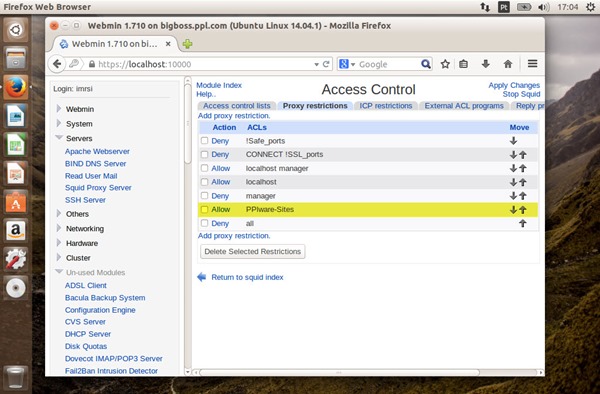The height and width of the screenshot is (394, 600).
Task: Select the Webmin 1.710 browser tab
Action: [115, 44]
